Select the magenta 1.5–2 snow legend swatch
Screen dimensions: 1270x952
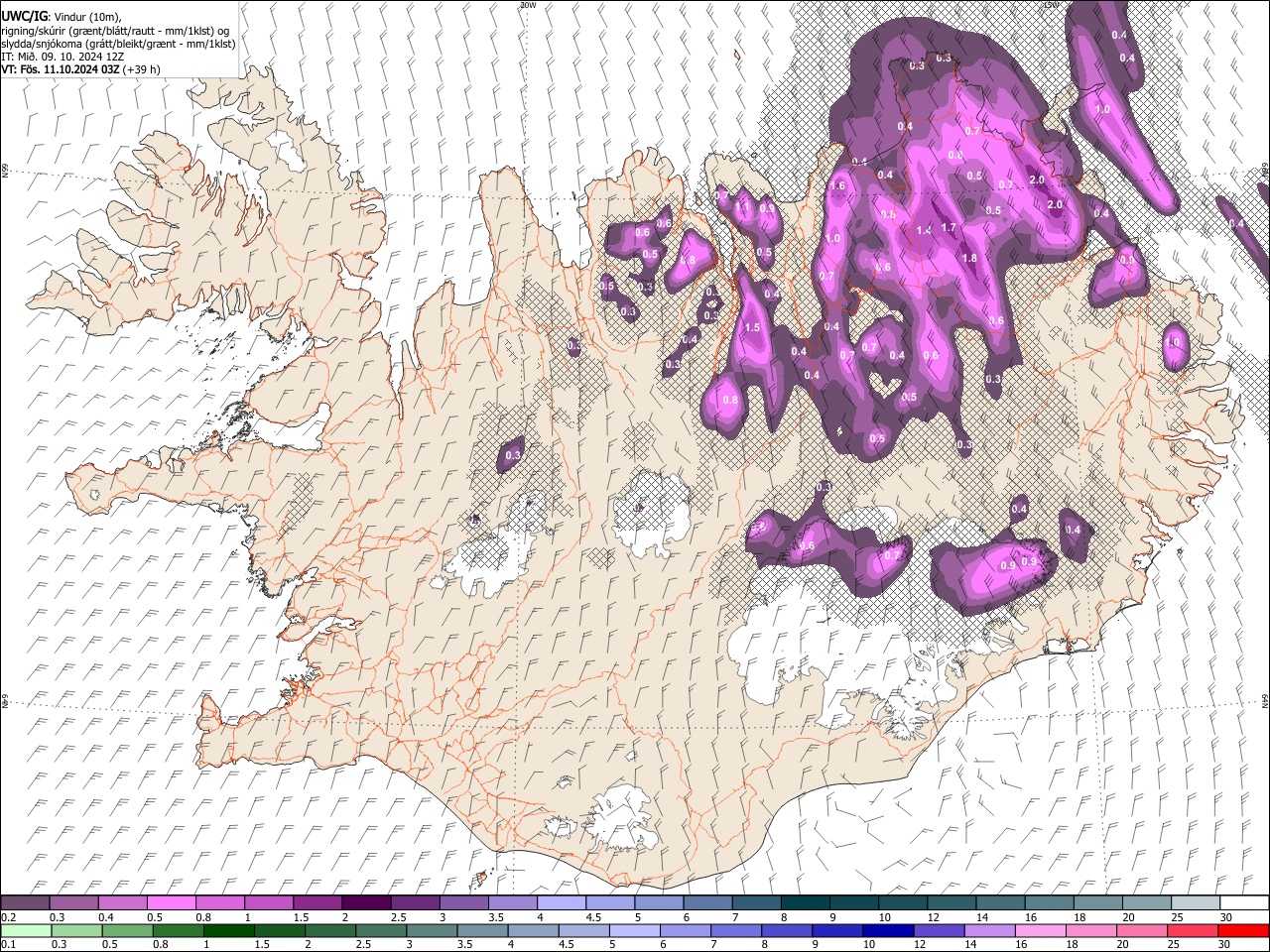pos(317,902)
